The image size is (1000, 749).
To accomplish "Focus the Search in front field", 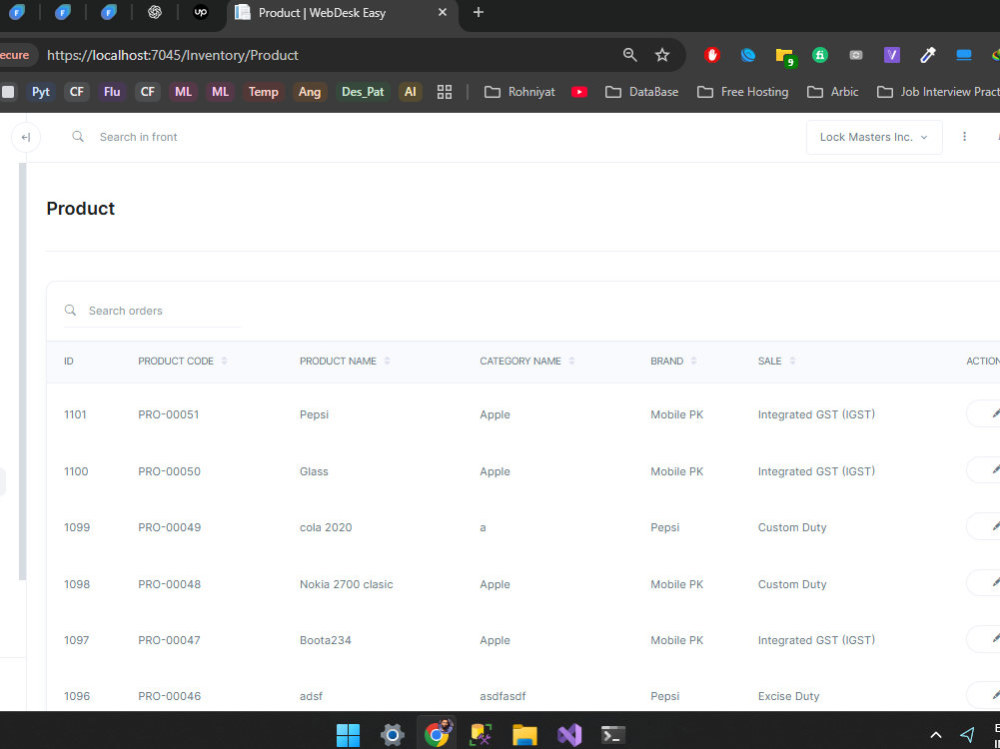I will point(138,137).
